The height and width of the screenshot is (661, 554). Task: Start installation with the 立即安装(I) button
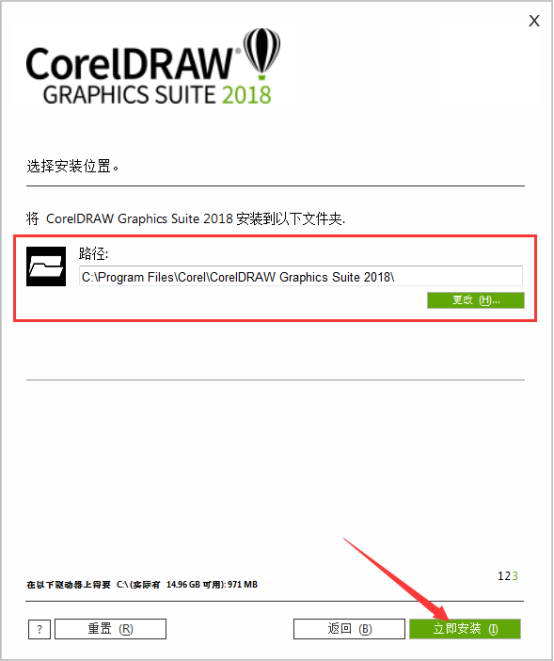pos(465,629)
